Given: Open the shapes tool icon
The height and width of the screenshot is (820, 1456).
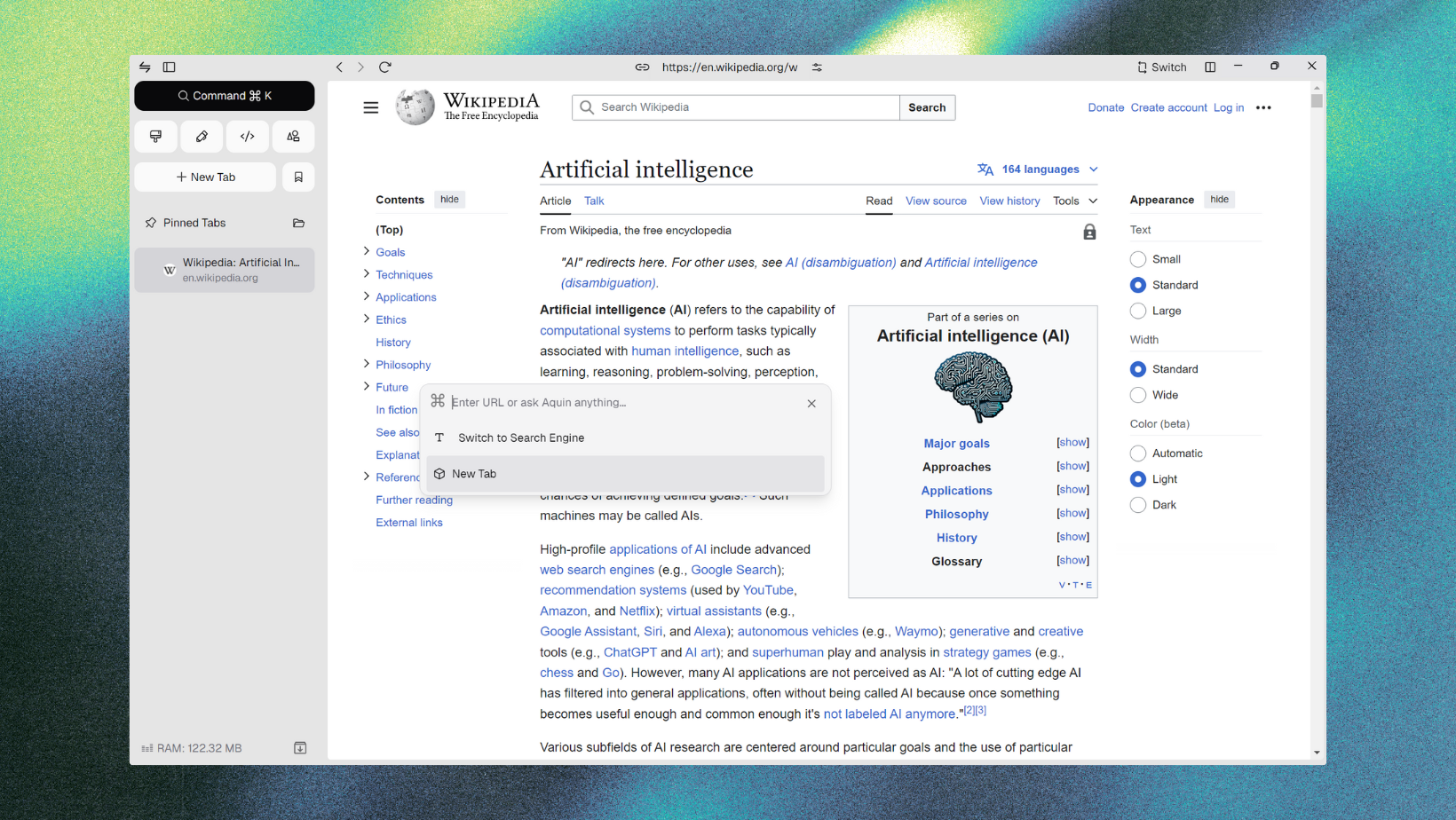Looking at the screenshot, I should click(294, 137).
